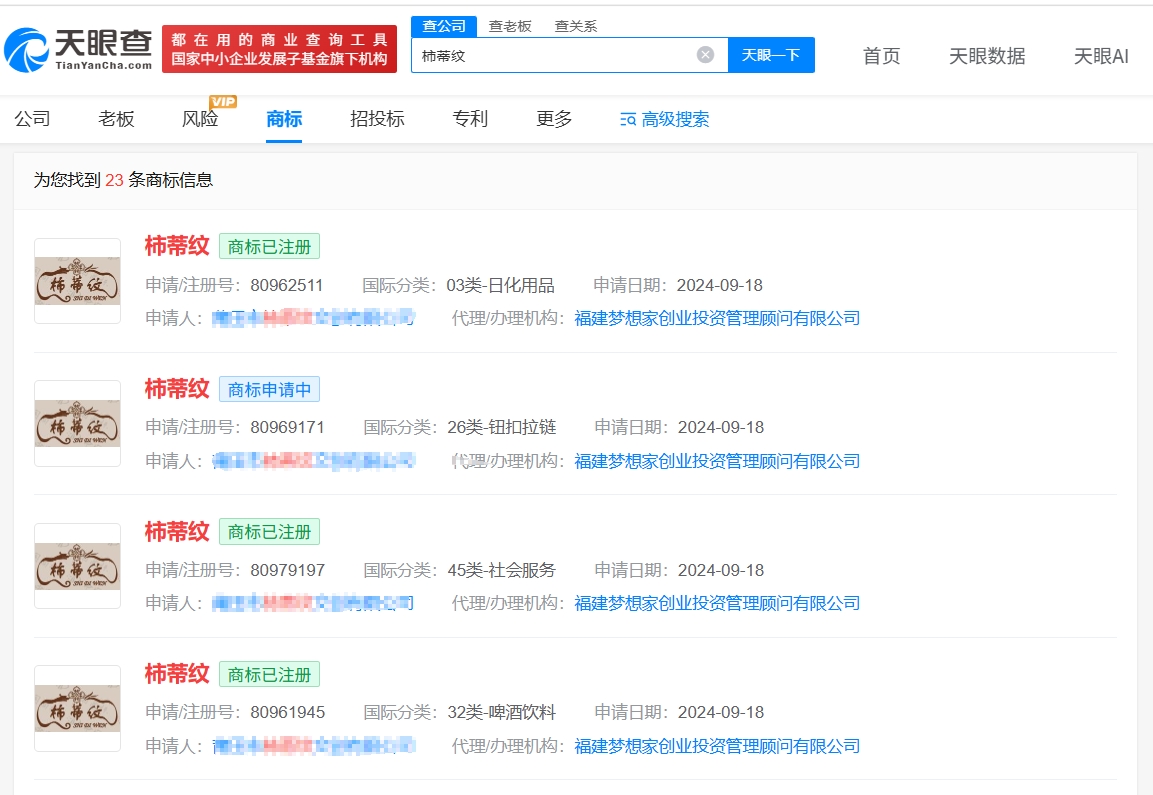Viewport: 1153px width, 795px height.
Task: Click the 45类-社会服务 classification text
Action: tap(501, 570)
